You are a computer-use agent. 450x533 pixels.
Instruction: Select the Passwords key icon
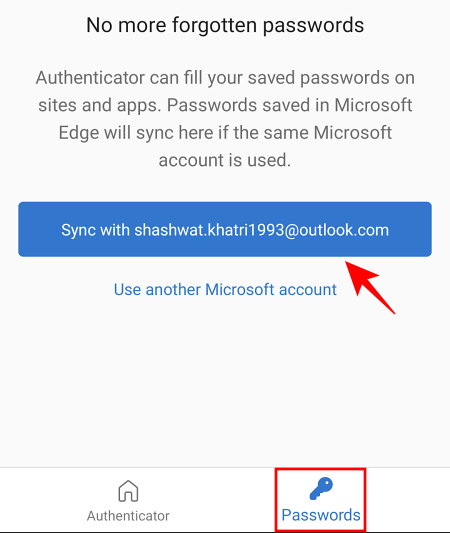pyautogui.click(x=321, y=489)
